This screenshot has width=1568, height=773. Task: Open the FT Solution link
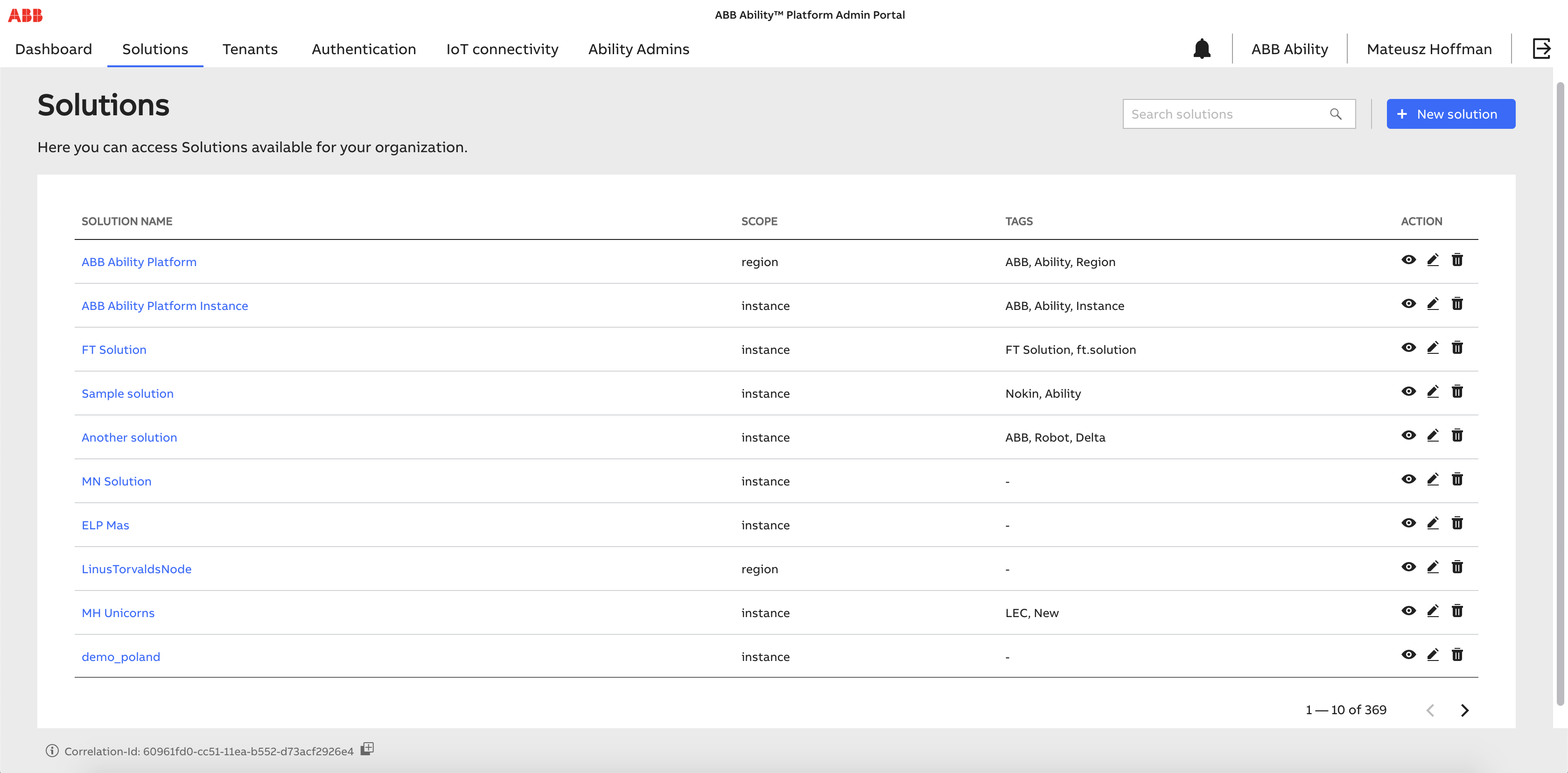[x=114, y=349]
